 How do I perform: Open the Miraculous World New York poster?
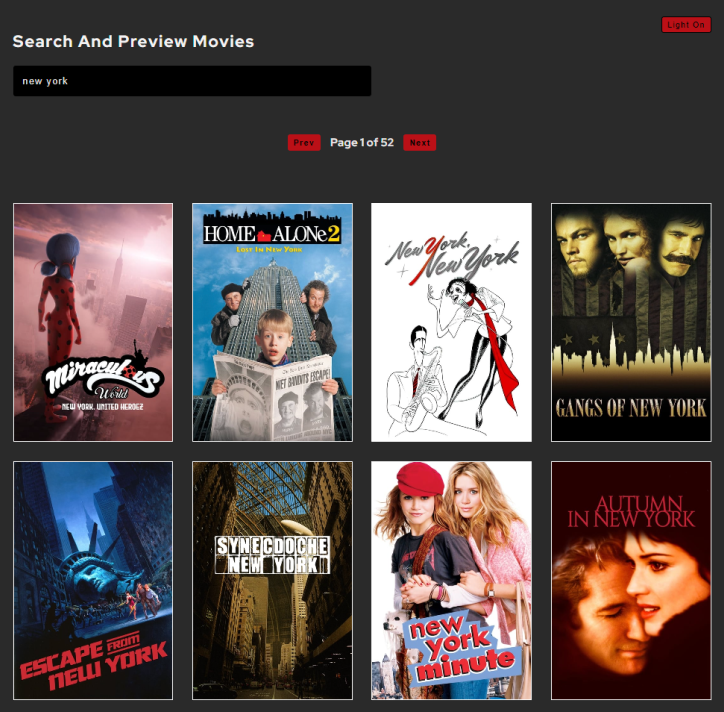(93, 322)
